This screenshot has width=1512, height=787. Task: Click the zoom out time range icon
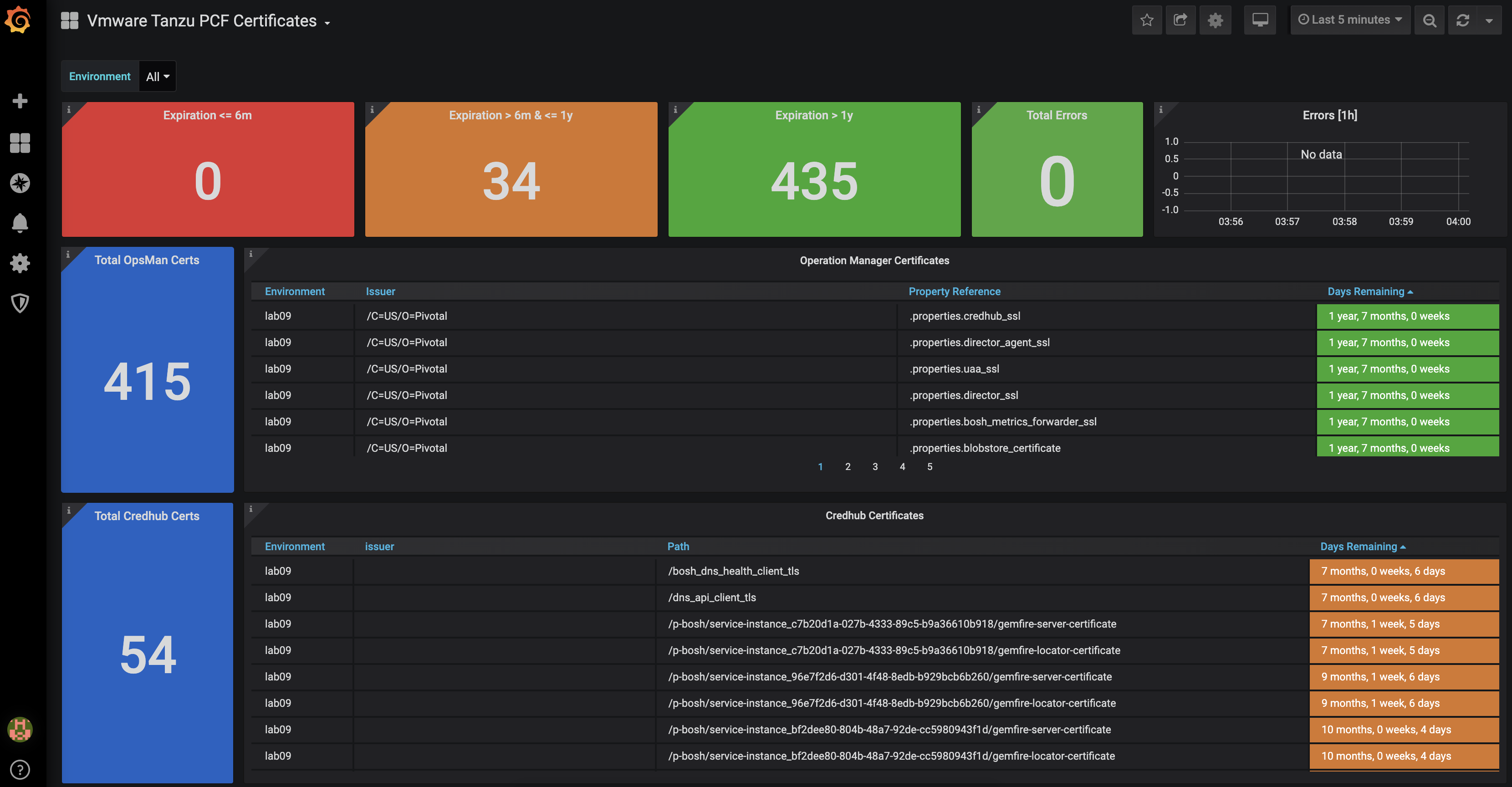(x=1429, y=20)
